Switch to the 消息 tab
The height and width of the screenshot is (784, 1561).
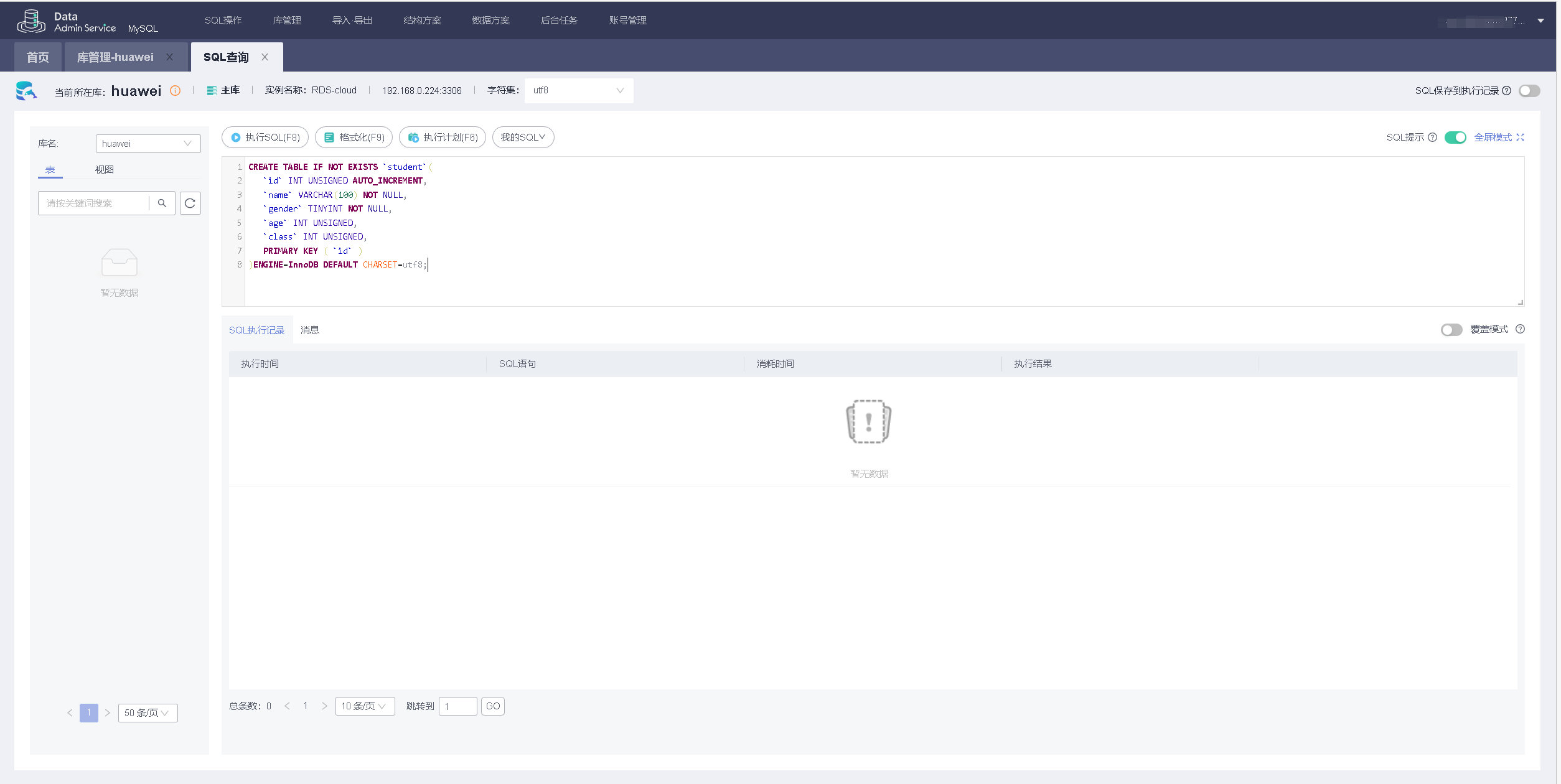(309, 330)
